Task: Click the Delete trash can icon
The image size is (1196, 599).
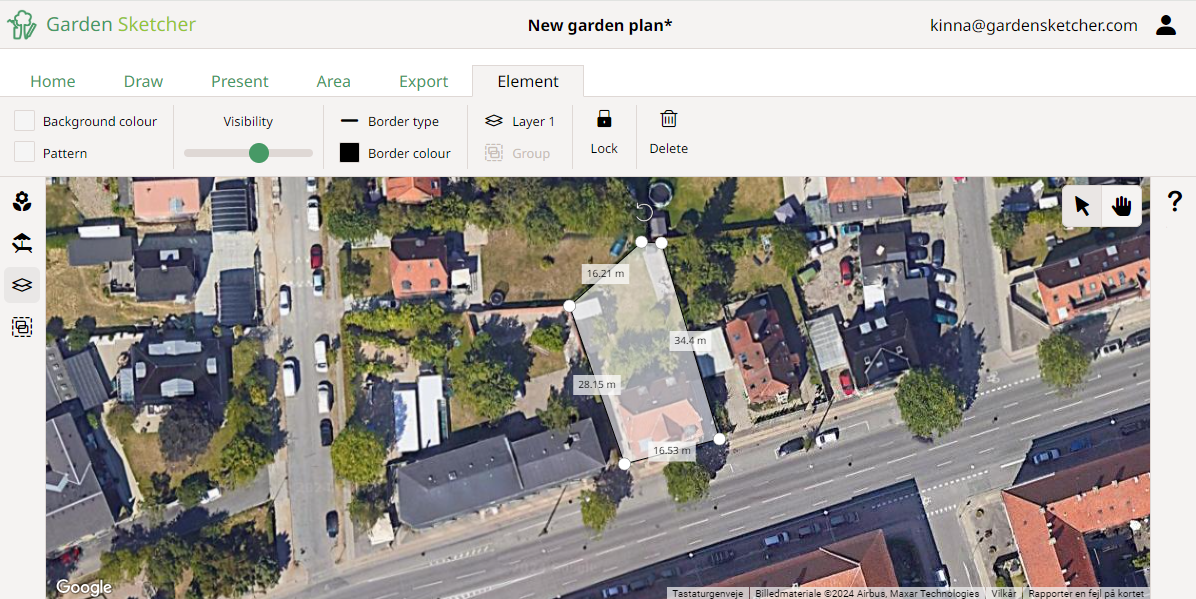Action: tap(668, 119)
